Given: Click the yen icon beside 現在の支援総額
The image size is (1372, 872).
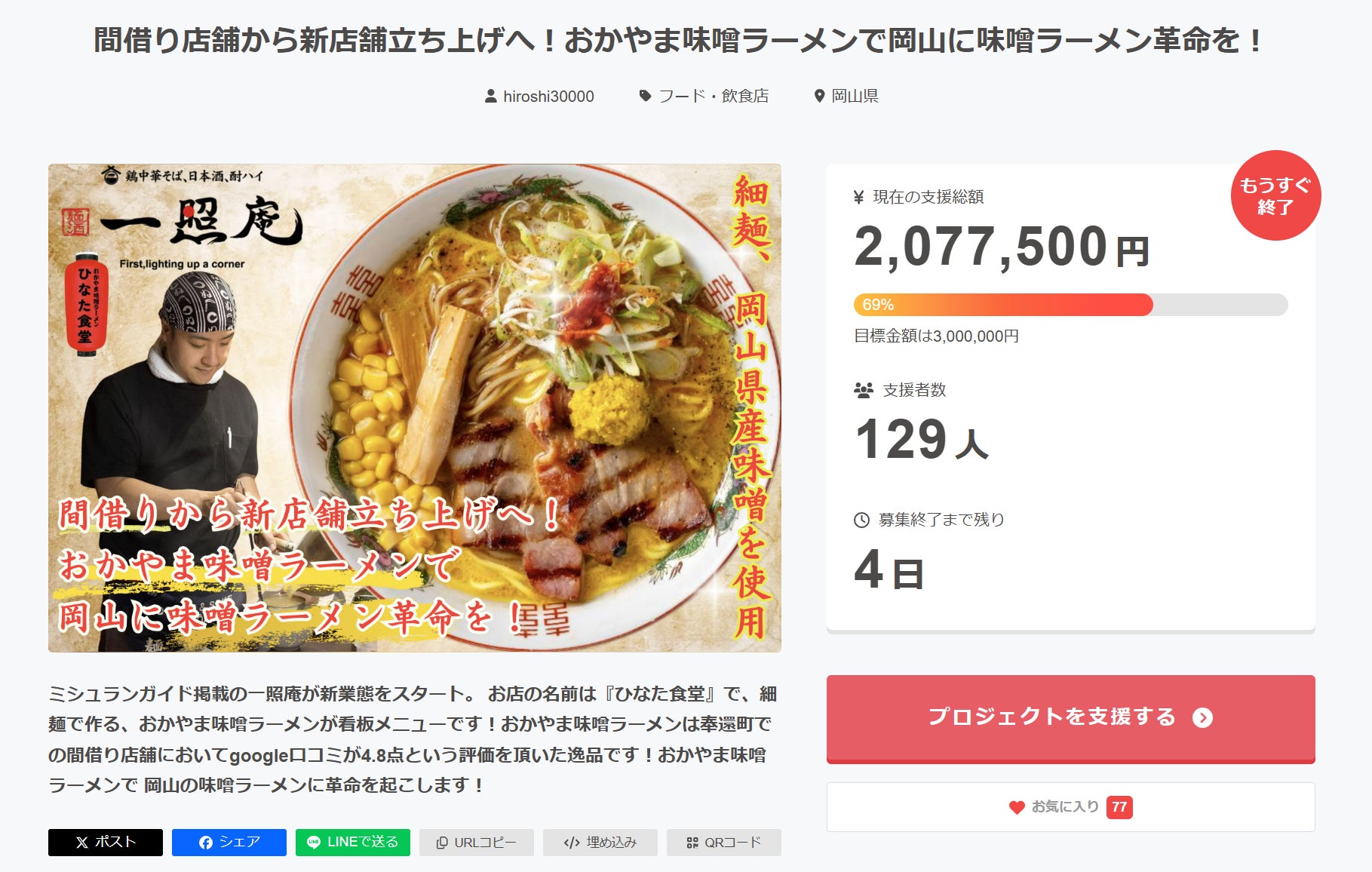Looking at the screenshot, I should [858, 198].
